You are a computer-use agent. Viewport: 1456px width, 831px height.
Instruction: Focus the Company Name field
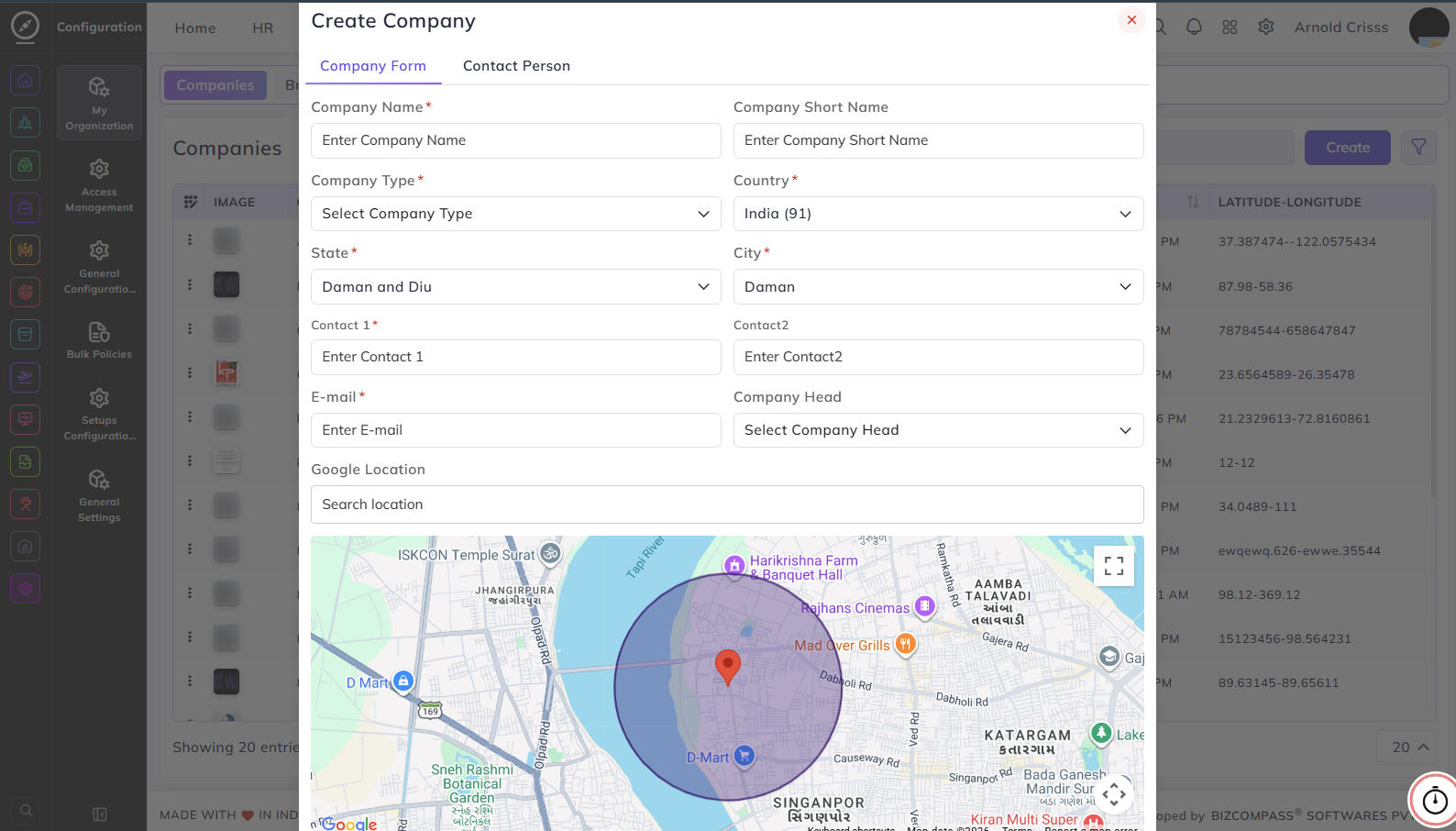tap(516, 140)
